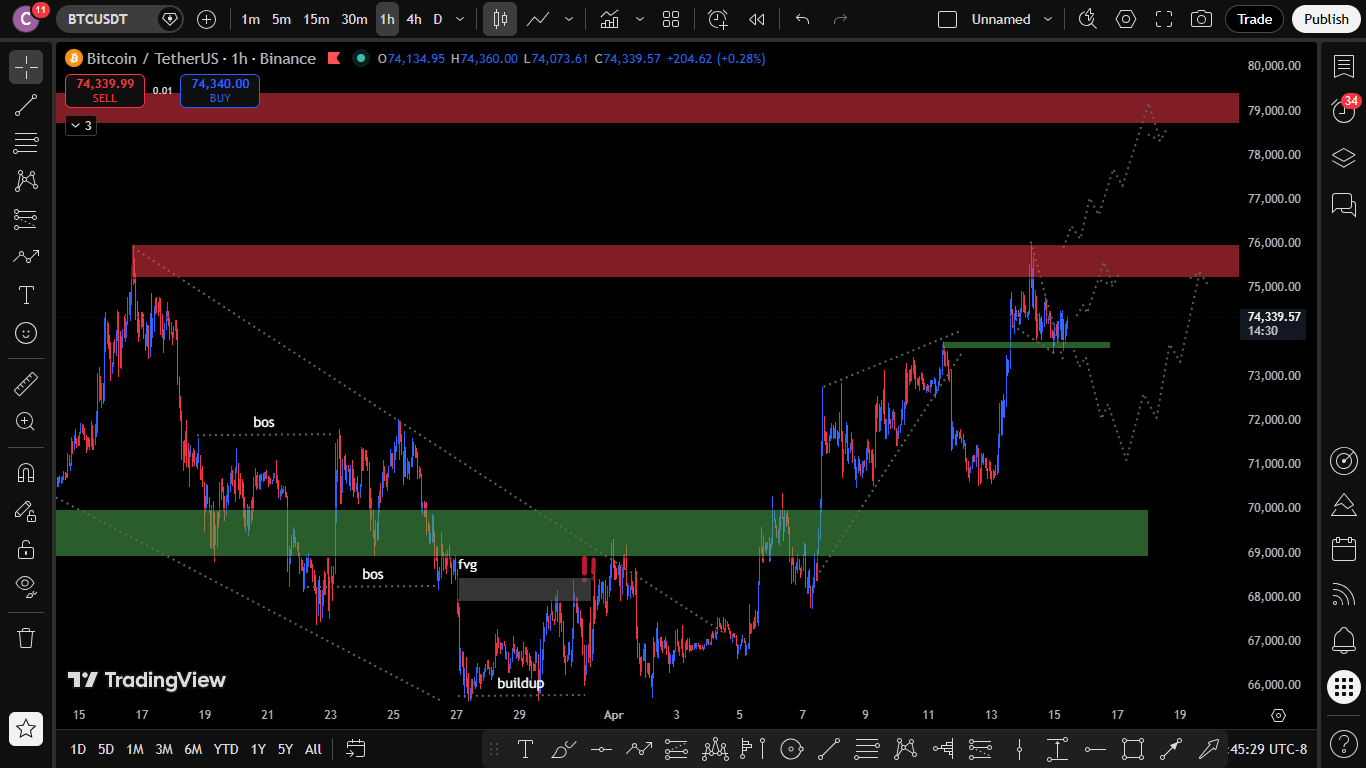This screenshot has height=768, width=1366.
Task: Open forecasting and measurement tools
Action: [x=26, y=219]
